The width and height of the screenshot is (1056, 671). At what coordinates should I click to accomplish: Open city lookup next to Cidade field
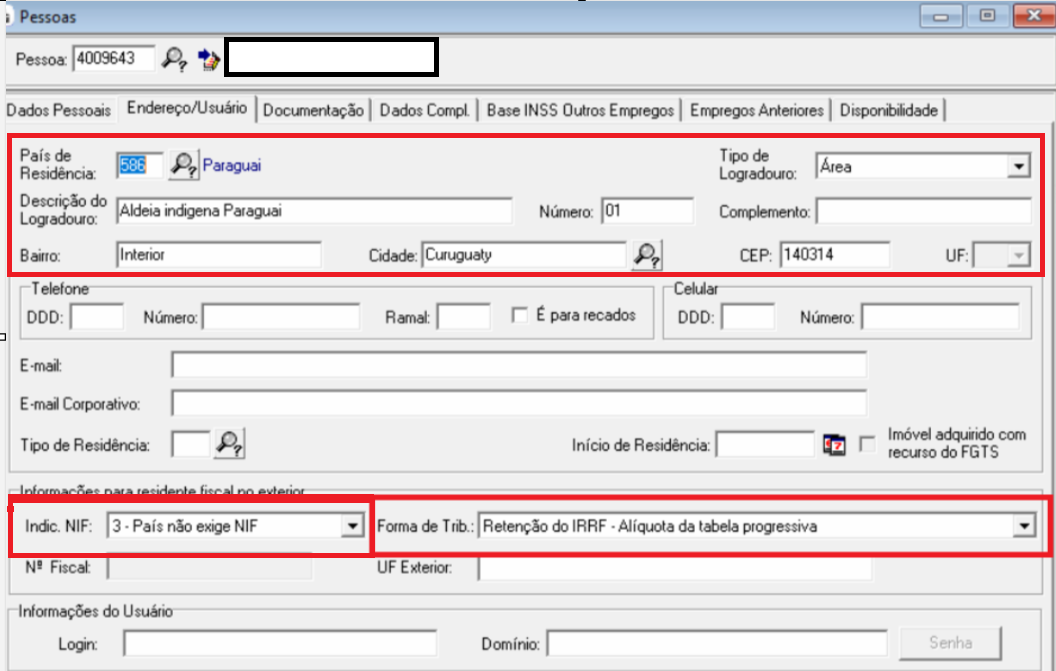coord(647,255)
